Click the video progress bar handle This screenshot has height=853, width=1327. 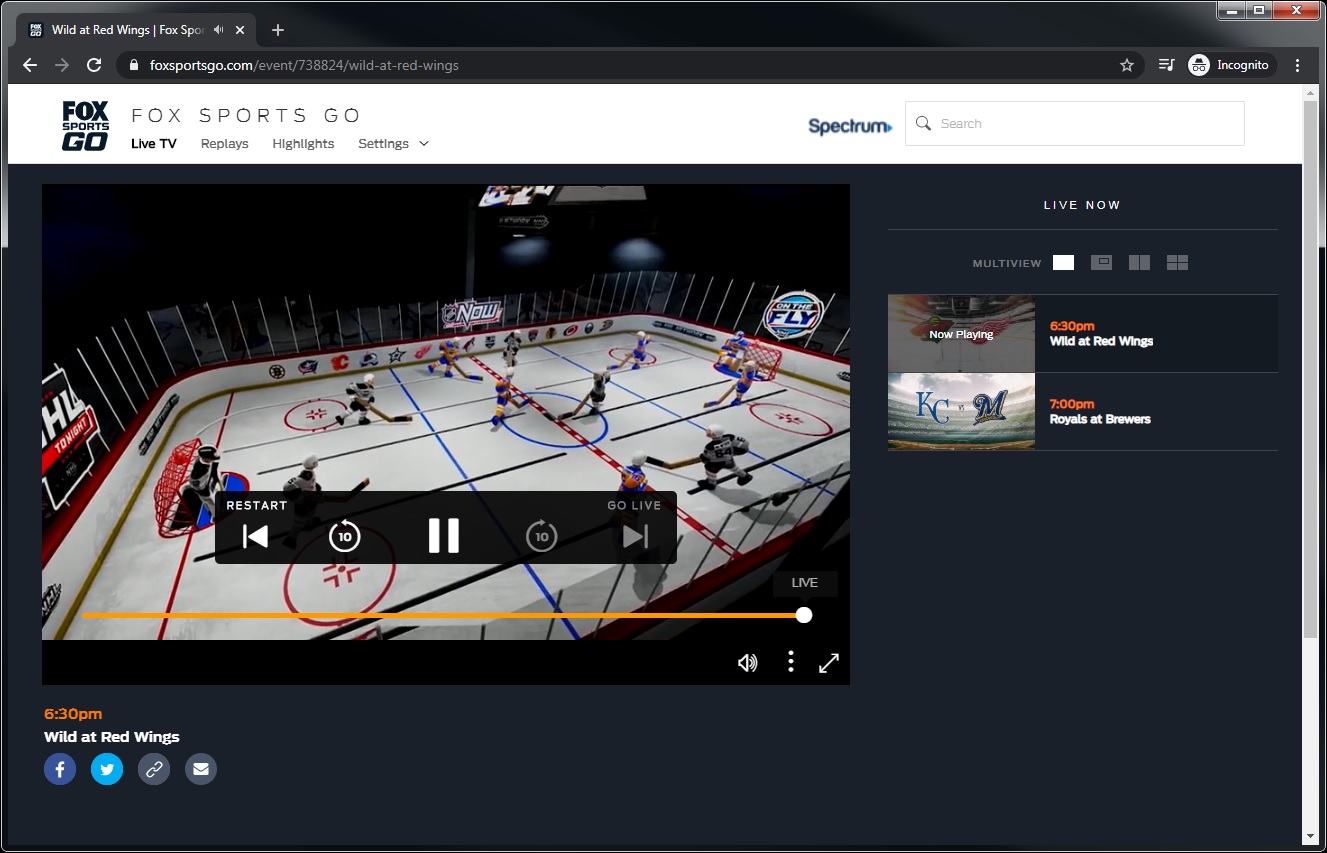click(804, 615)
